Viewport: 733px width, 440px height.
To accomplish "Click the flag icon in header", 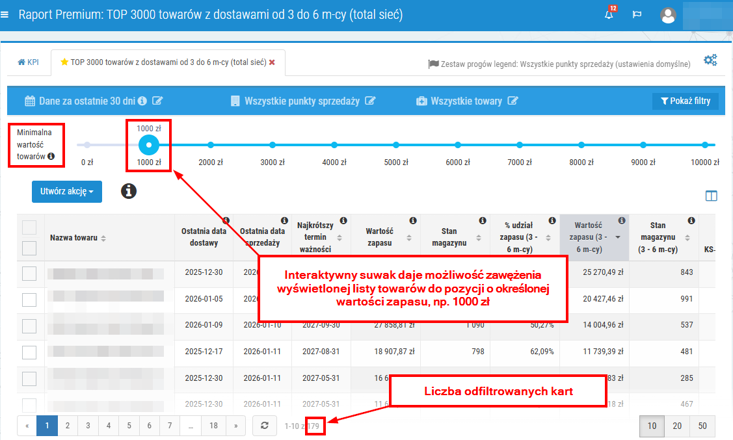I will [x=637, y=15].
